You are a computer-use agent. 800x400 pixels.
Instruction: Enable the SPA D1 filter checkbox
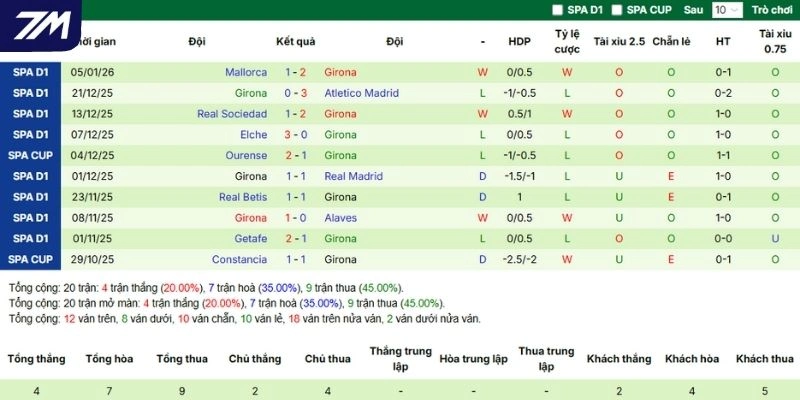558,10
